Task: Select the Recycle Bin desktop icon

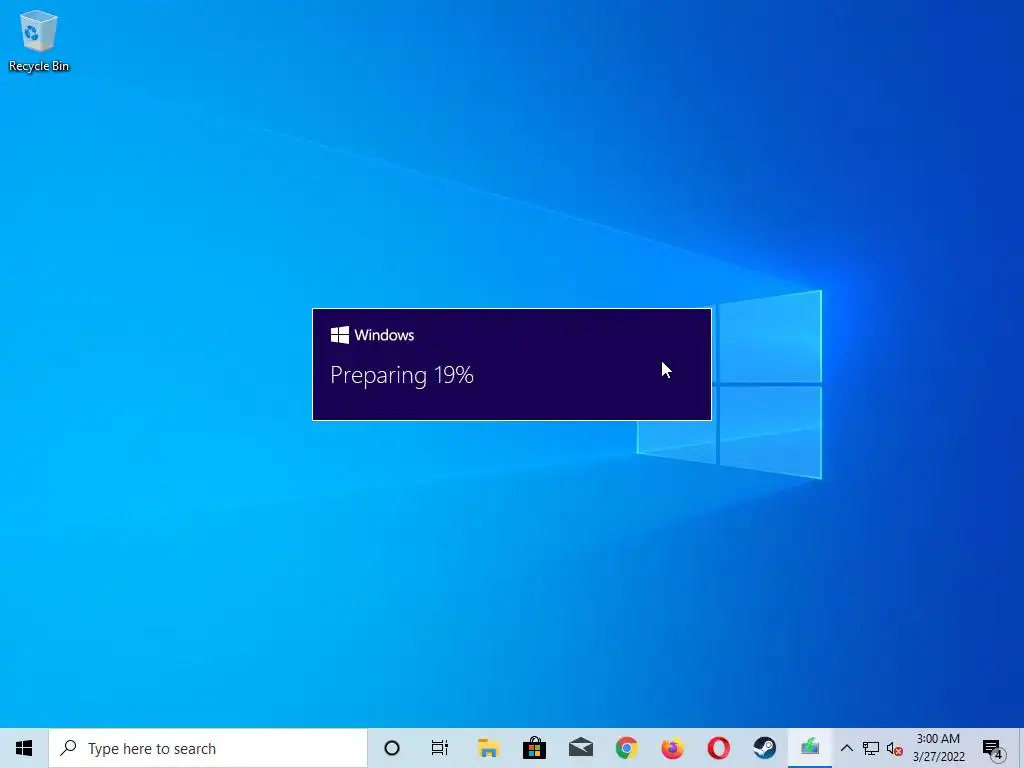Action: tap(39, 40)
